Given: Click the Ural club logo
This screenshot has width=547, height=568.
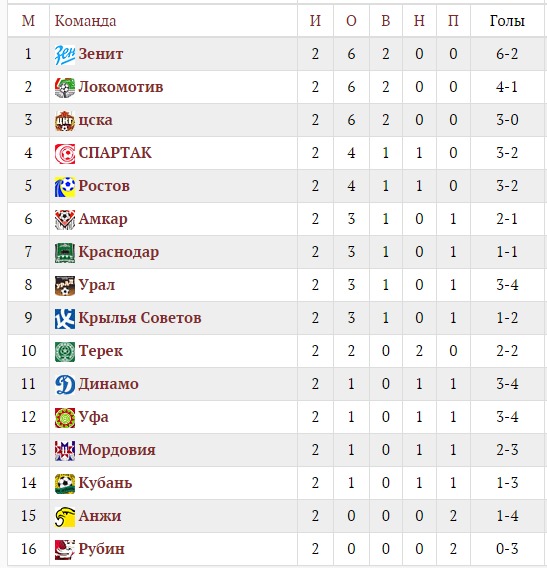Looking at the screenshot, I should (65, 285).
